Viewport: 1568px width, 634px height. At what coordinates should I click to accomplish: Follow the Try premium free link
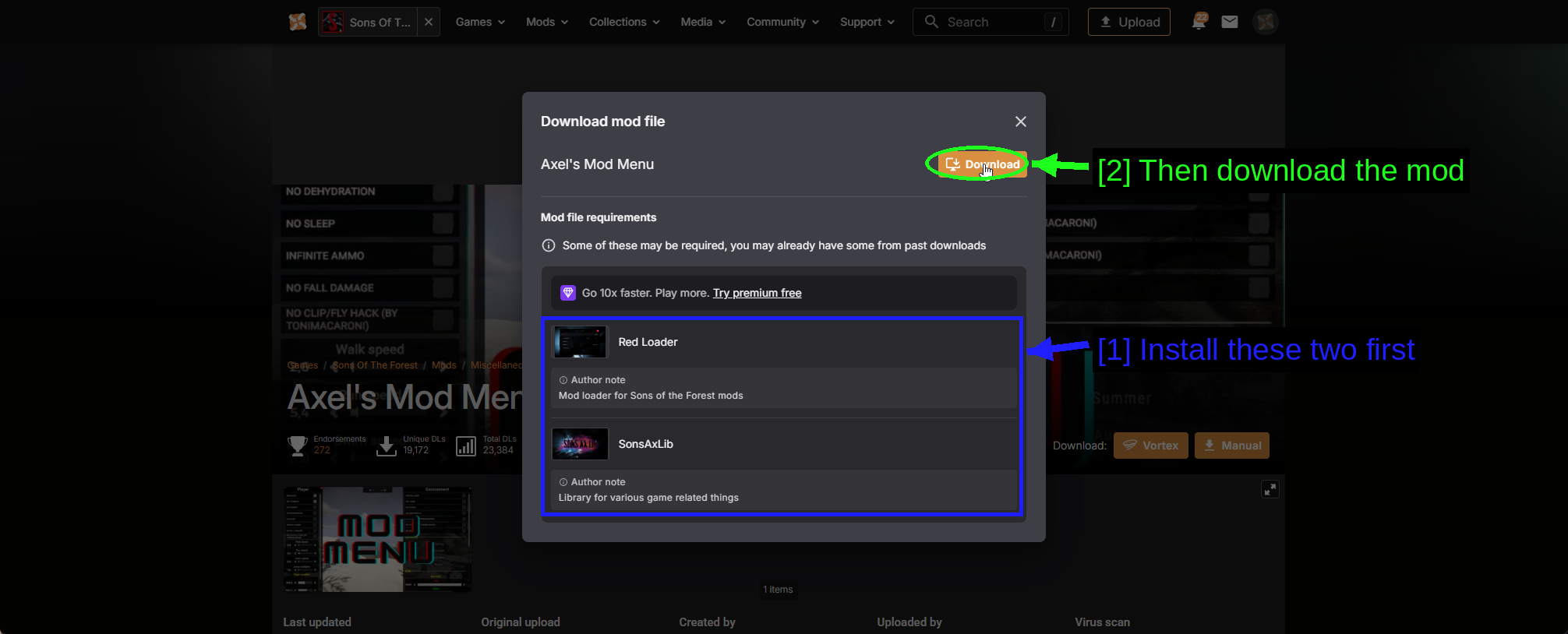pos(757,293)
